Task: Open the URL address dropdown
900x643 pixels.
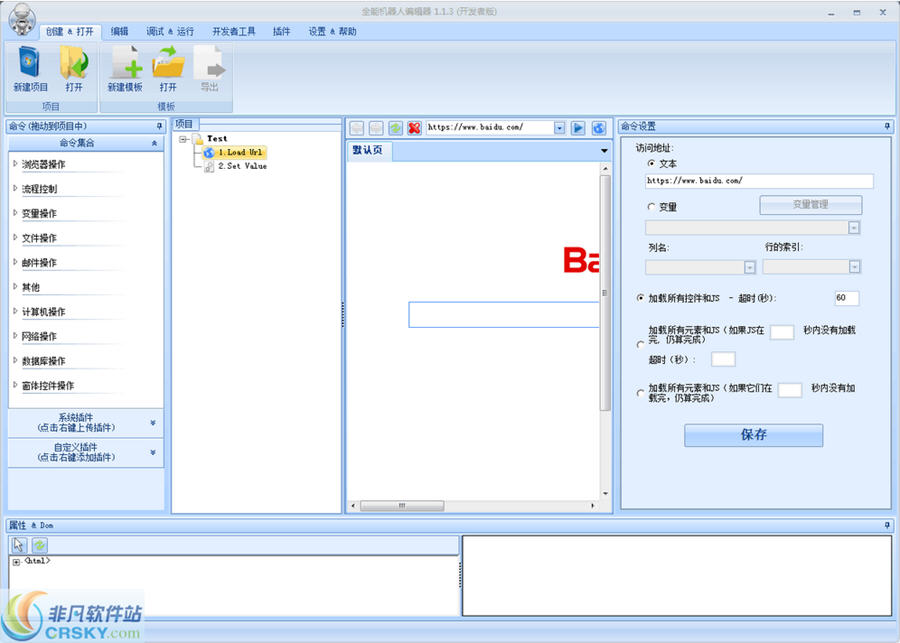Action: (x=559, y=128)
